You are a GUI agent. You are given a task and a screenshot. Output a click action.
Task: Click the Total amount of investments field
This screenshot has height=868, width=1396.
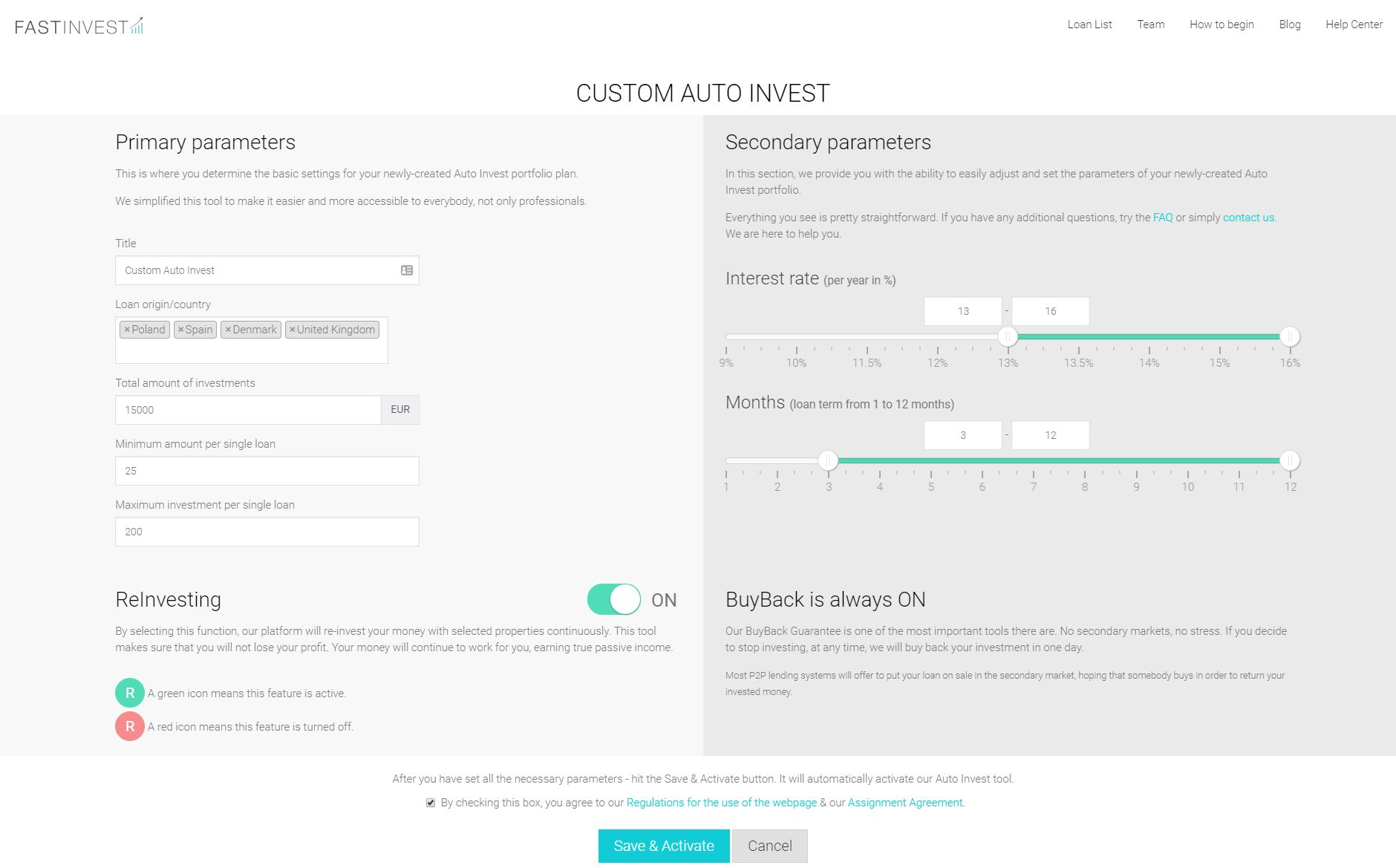click(x=248, y=410)
